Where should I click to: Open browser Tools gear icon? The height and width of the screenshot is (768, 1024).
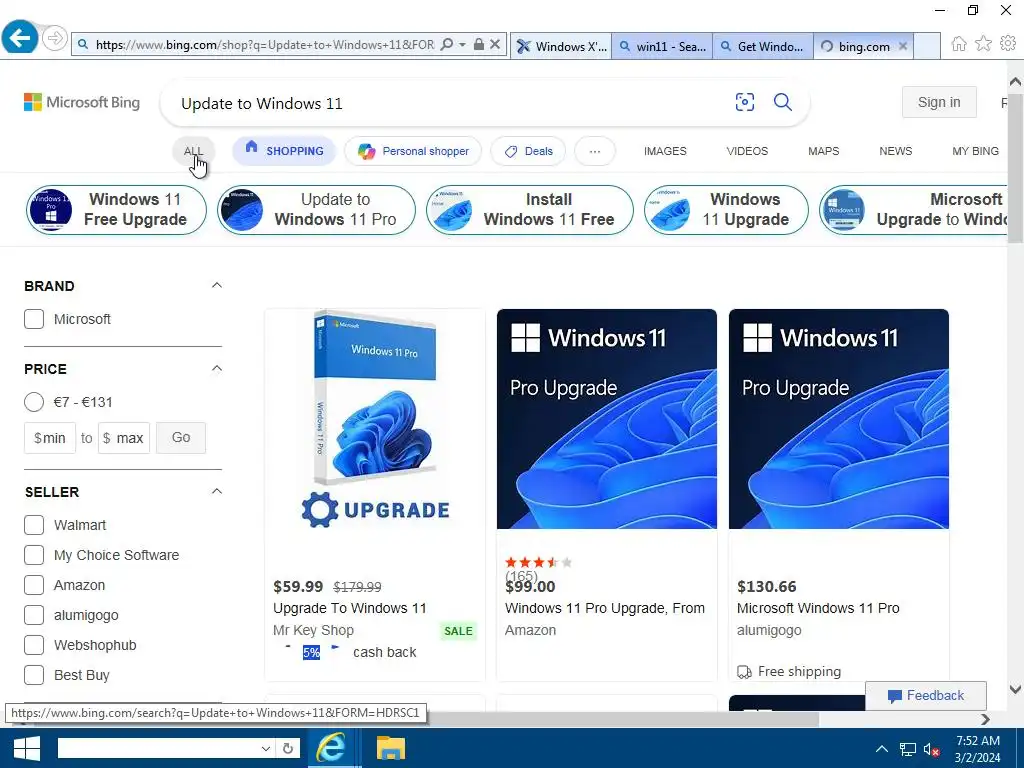[1008, 44]
